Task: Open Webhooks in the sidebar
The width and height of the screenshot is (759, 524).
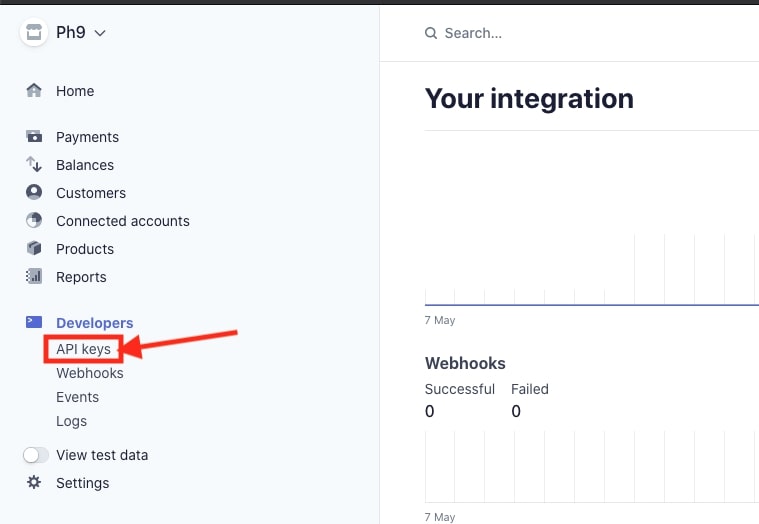Action: tap(90, 373)
